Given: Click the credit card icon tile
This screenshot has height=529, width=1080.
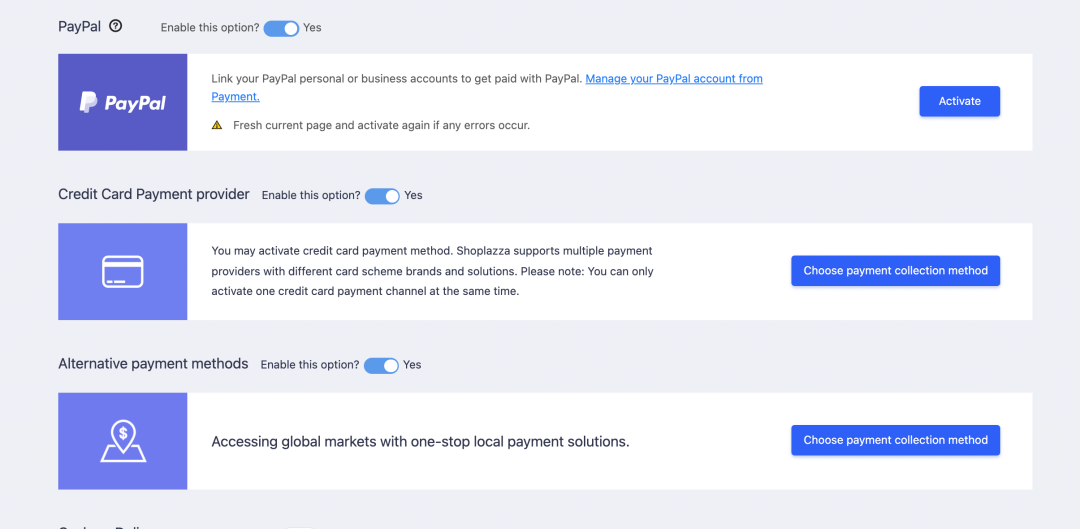Looking at the screenshot, I should (x=123, y=271).
